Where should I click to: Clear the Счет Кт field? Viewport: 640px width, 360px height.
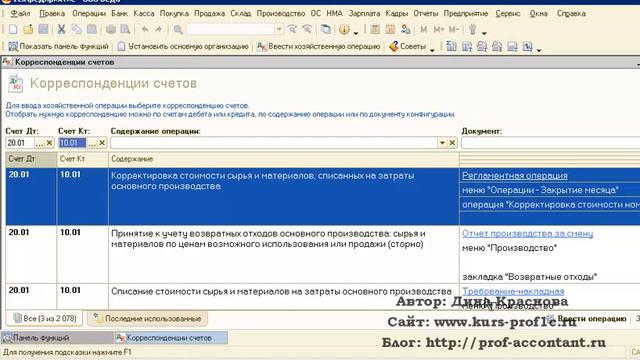[x=102, y=143]
